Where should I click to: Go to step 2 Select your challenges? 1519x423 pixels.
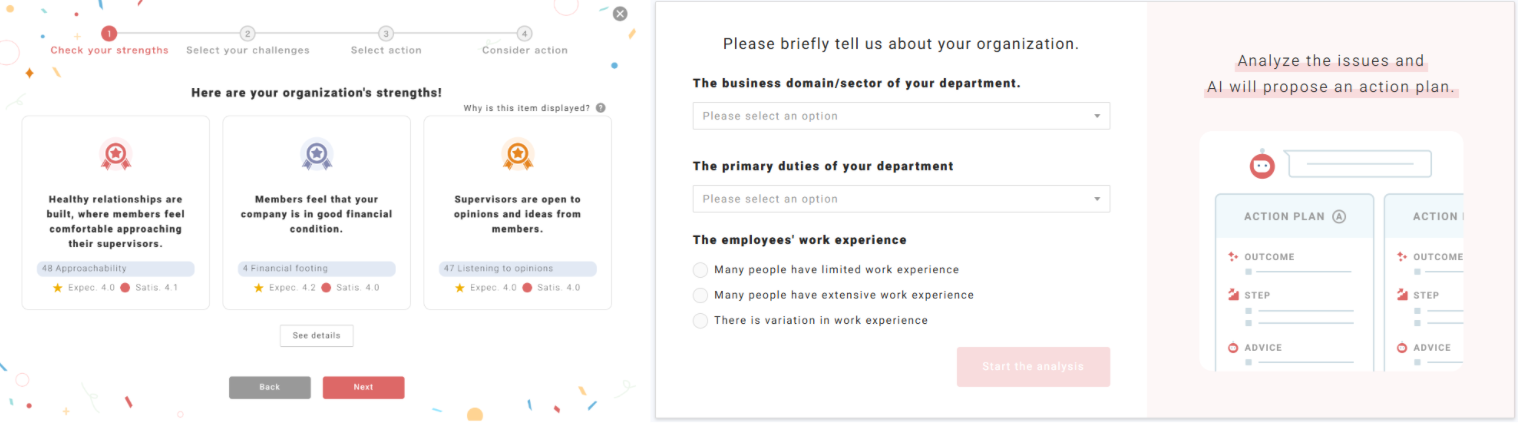pos(248,34)
